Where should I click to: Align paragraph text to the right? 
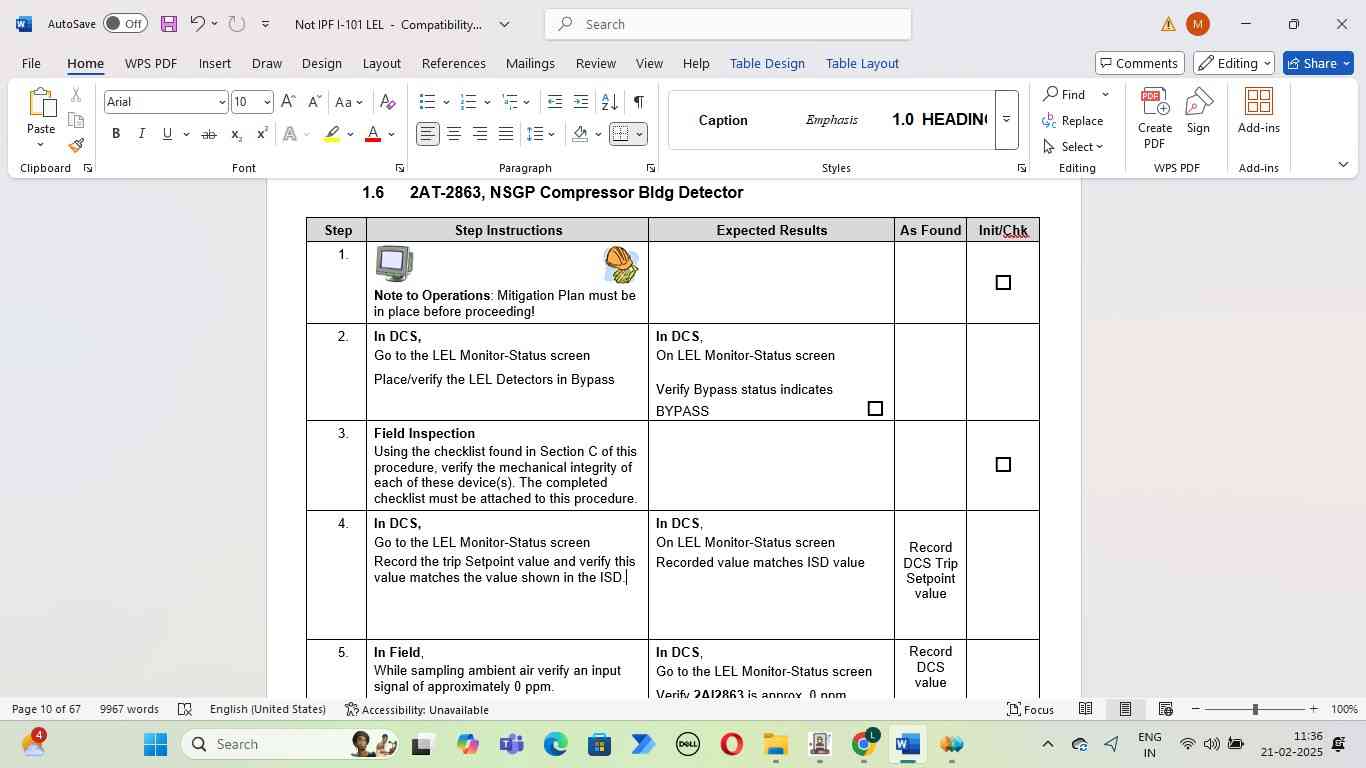pyautogui.click(x=480, y=134)
